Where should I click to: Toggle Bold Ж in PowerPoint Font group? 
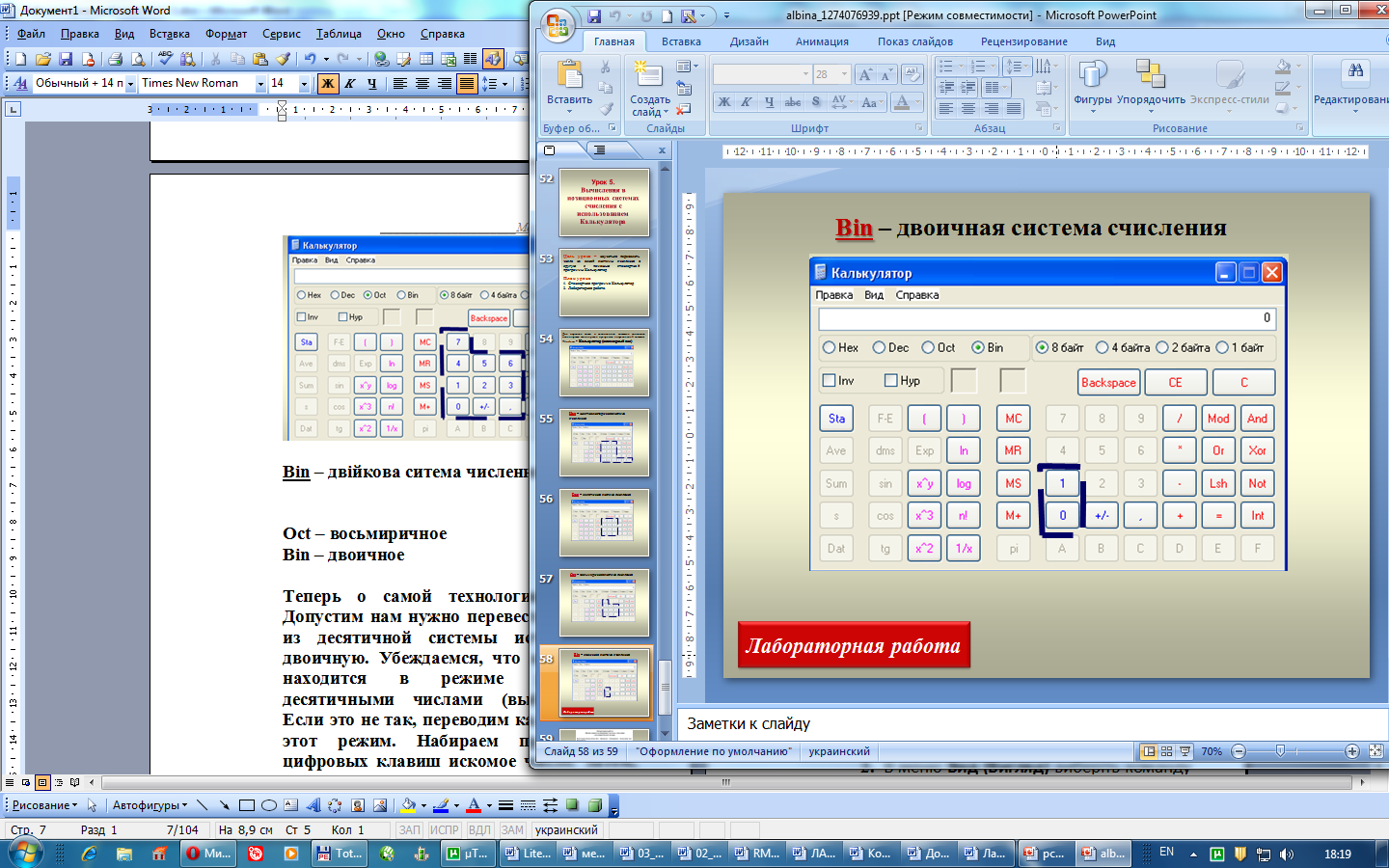pyautogui.click(x=723, y=101)
